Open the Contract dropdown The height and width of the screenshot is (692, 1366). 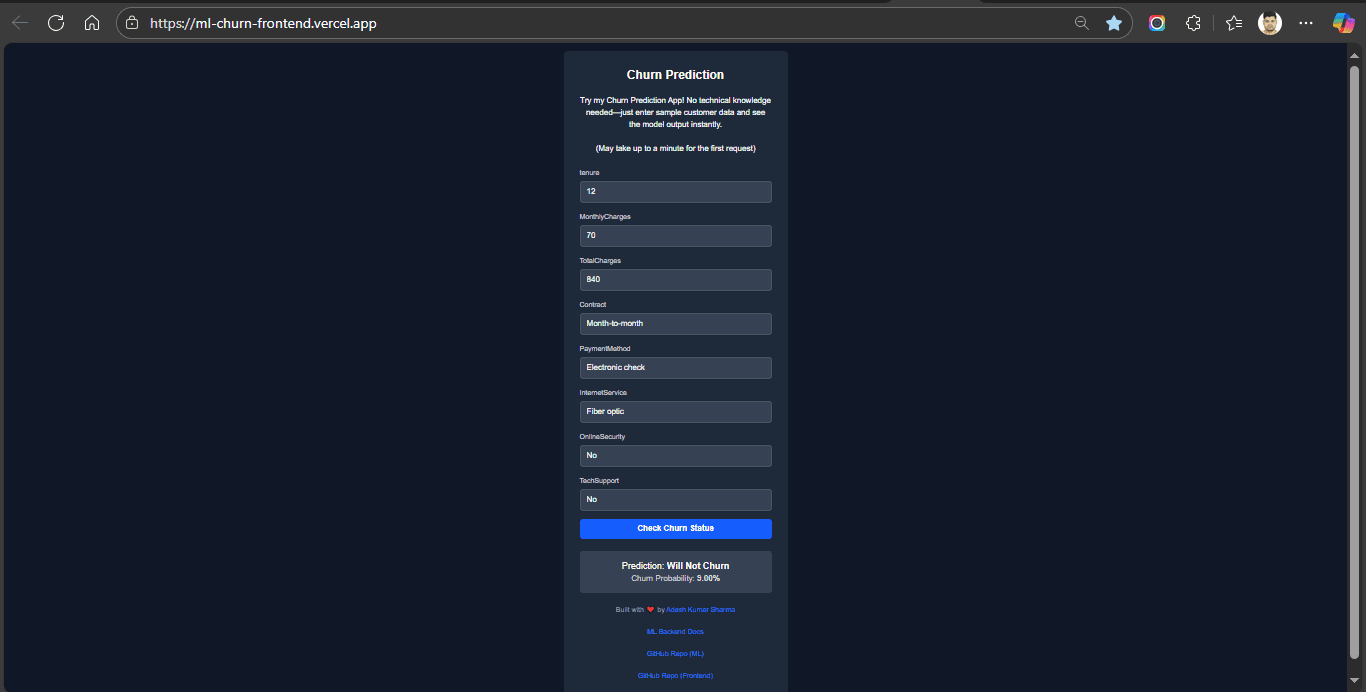pos(676,324)
